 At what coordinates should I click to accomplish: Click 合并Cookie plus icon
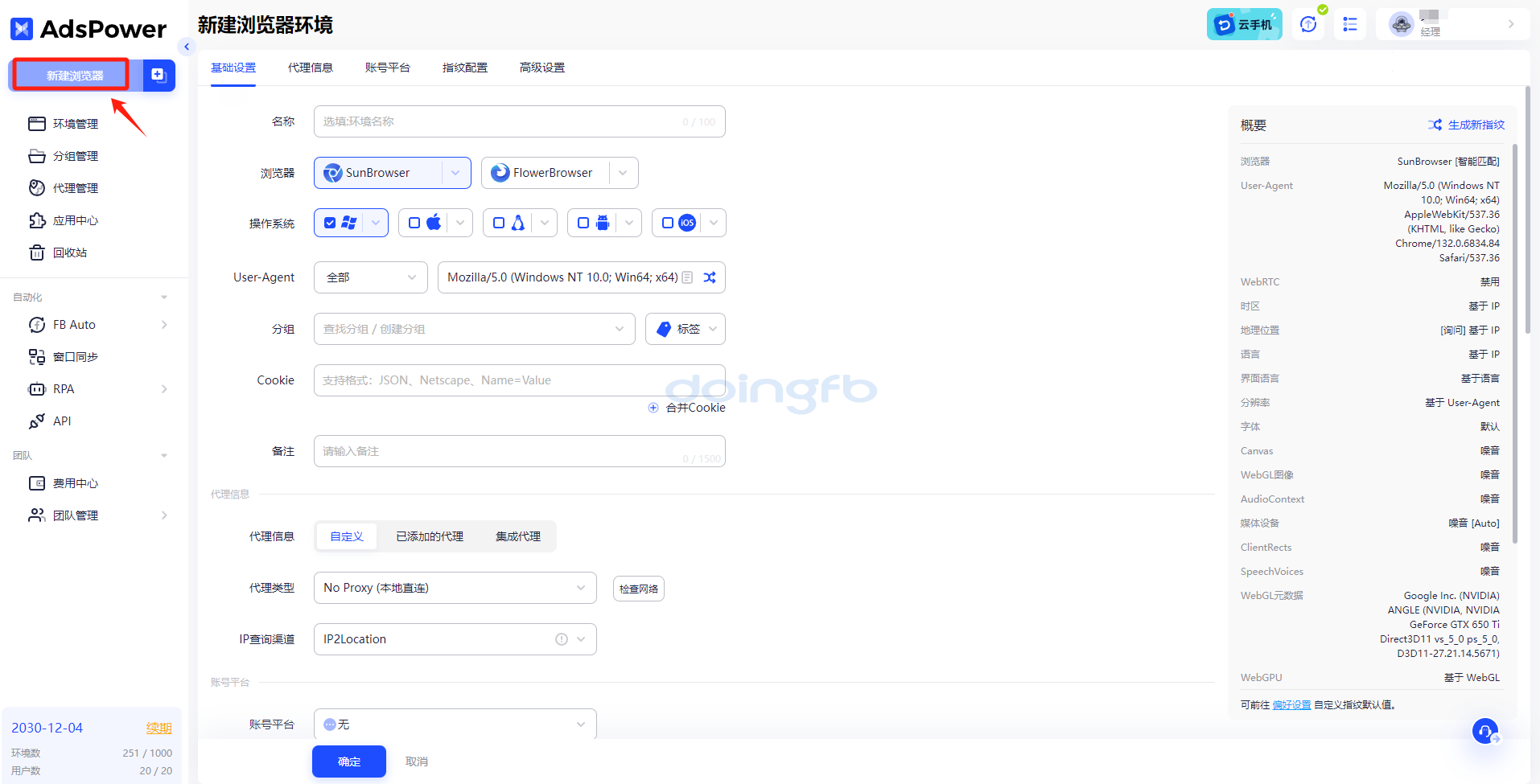pyautogui.click(x=653, y=408)
